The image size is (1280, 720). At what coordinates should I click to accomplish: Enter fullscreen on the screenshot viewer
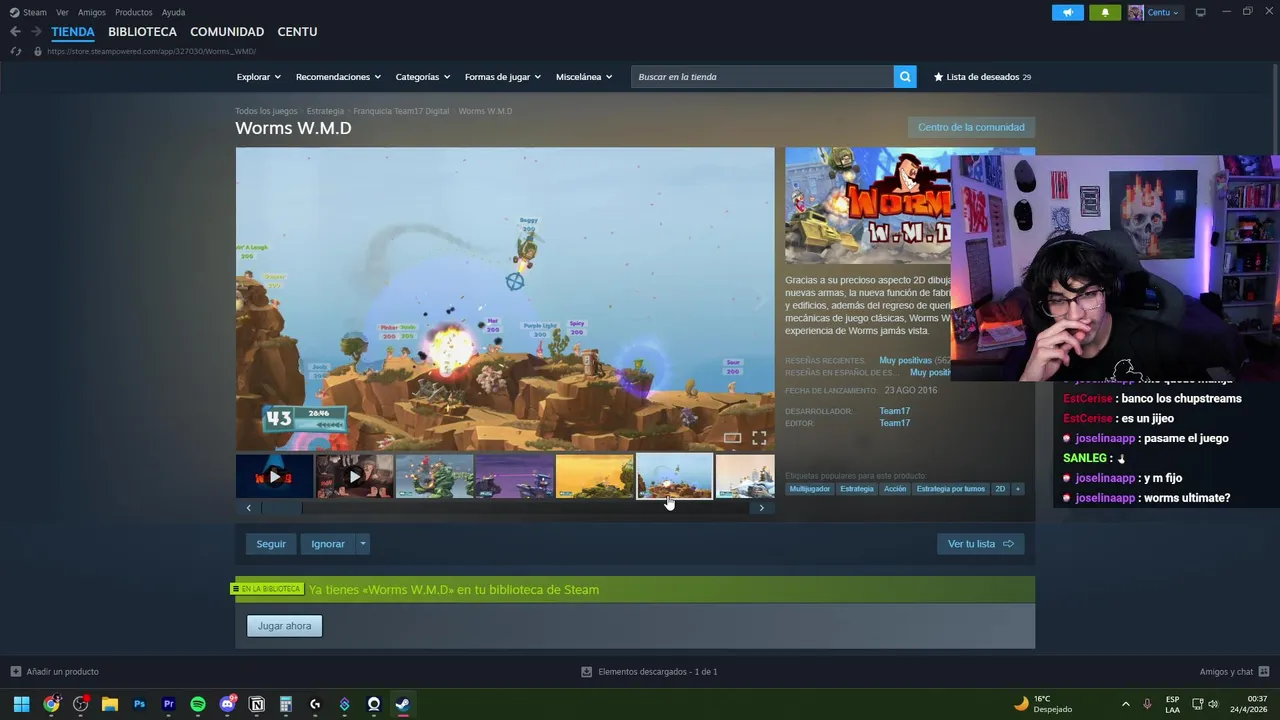click(759, 438)
